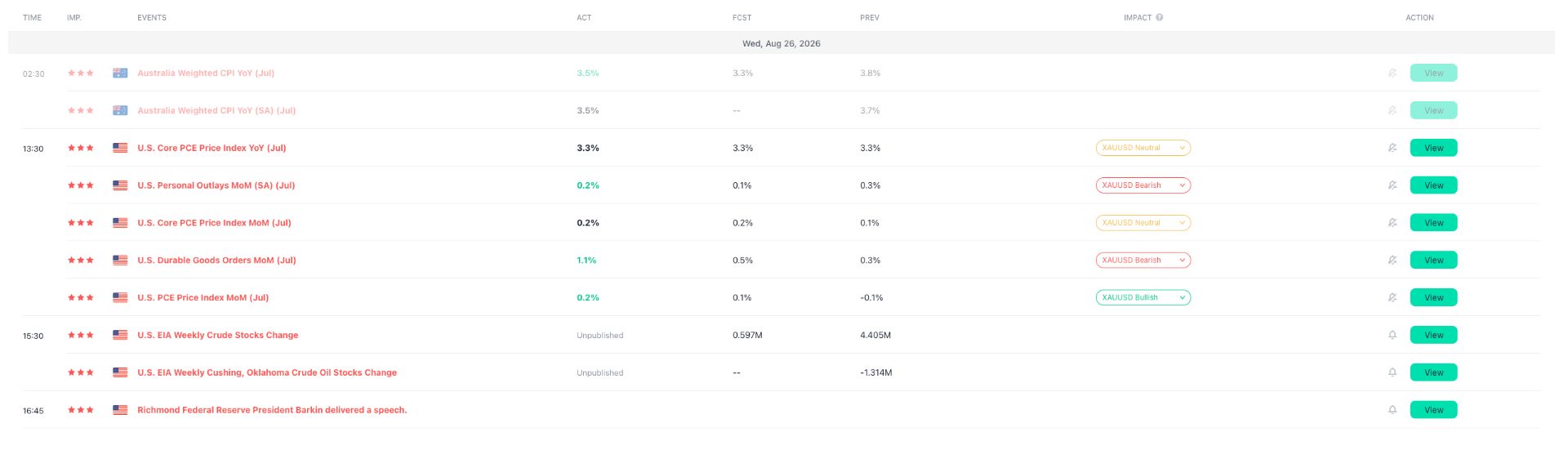Click US flag icon beside Durable Goods Orders
The width and height of the screenshot is (1568, 459).
pyautogui.click(x=120, y=261)
